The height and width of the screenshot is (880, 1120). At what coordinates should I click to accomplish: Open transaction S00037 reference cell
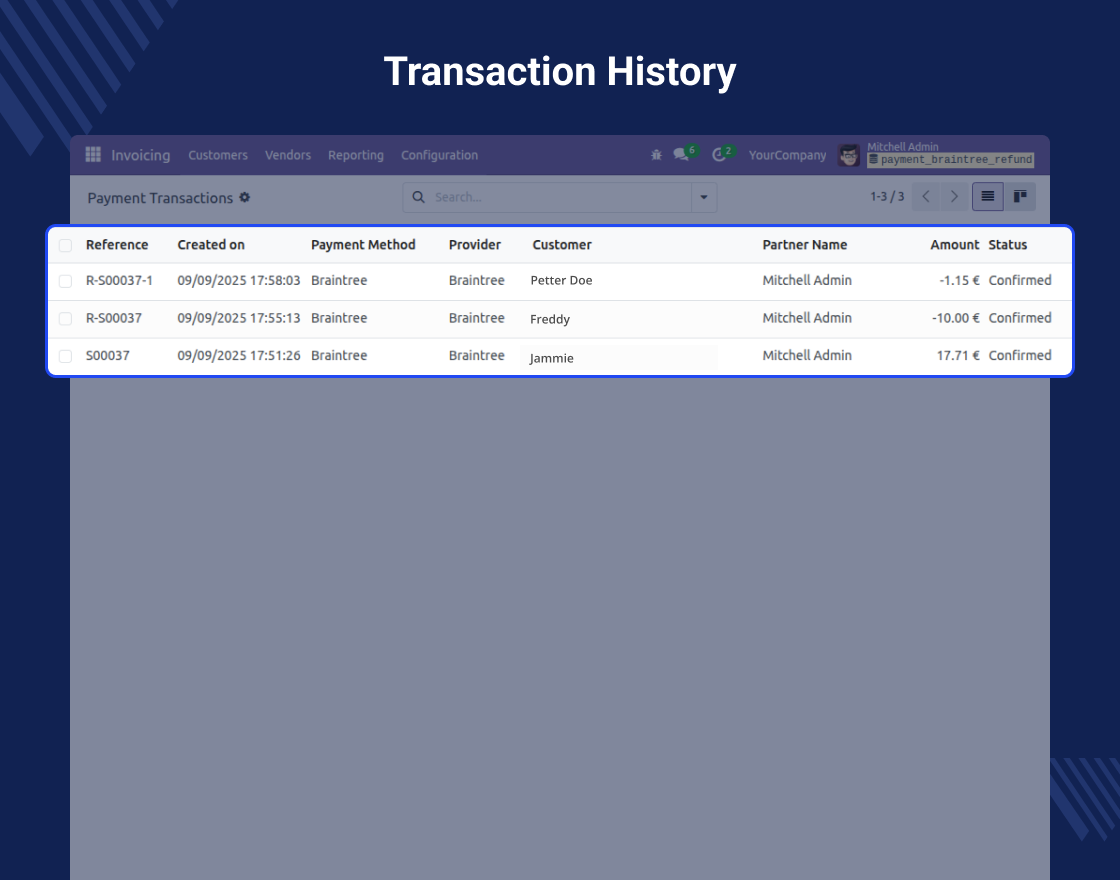tap(108, 355)
